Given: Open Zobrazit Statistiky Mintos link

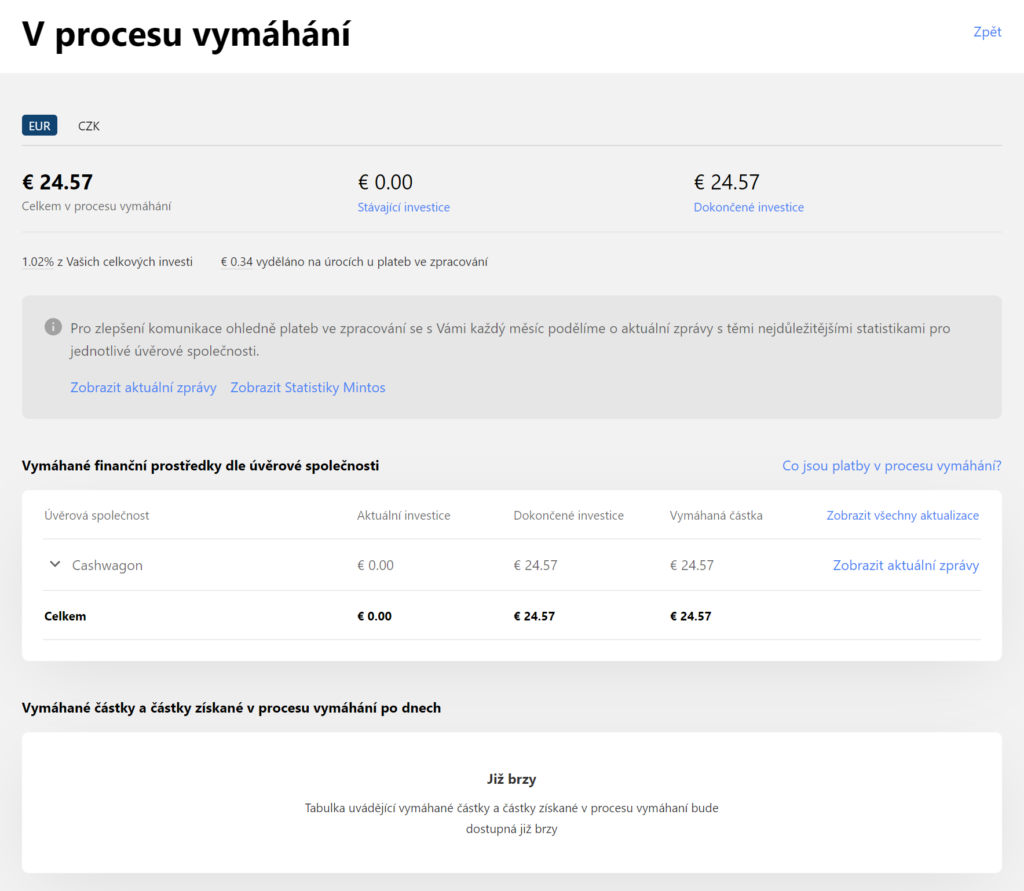Looking at the screenshot, I should [x=308, y=387].
